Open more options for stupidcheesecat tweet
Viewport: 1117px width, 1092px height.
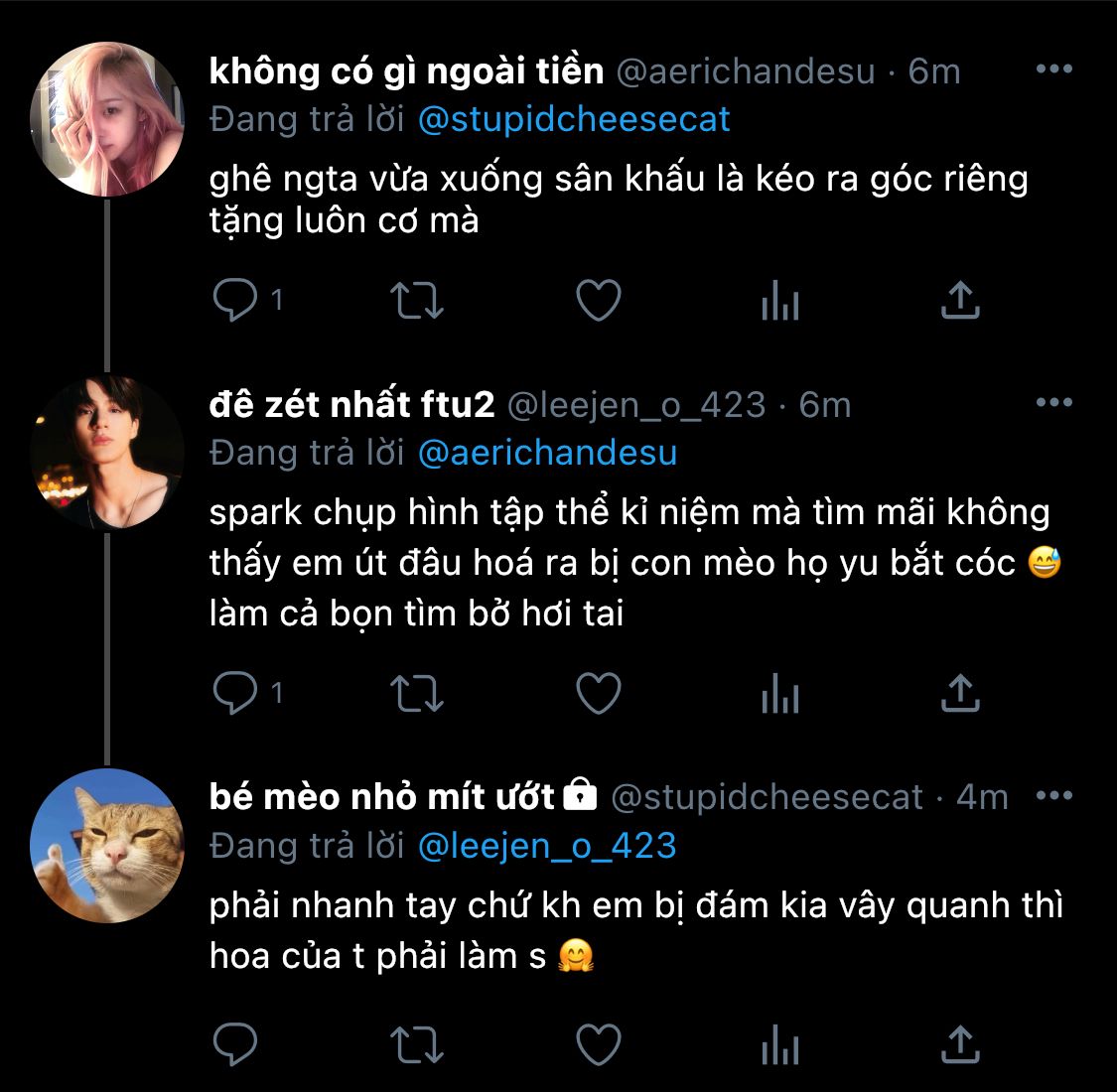(x=1053, y=796)
